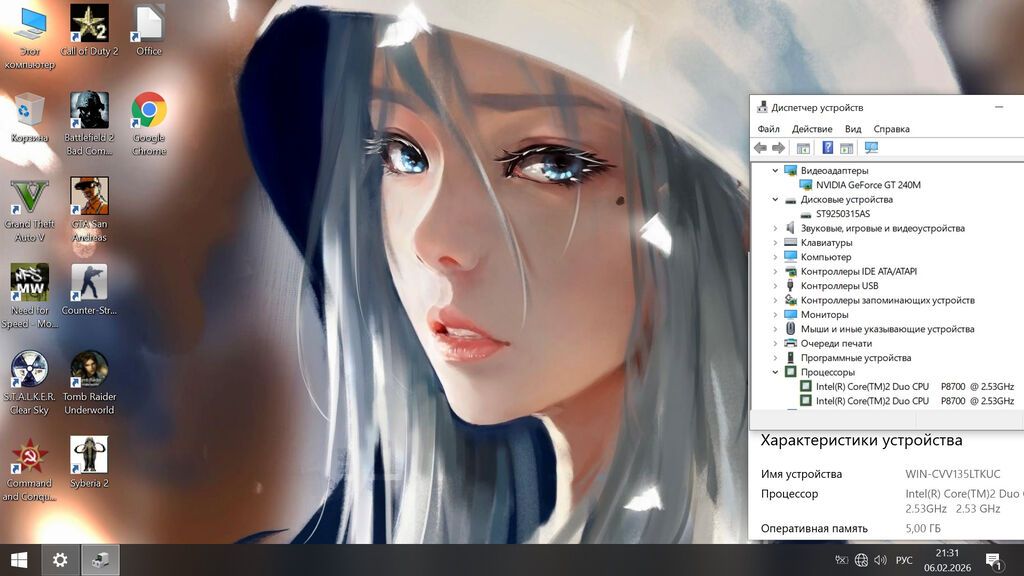Launch the Battlefield 2 Bad Company shortcut
This screenshot has height=576, width=1024.
(89, 124)
